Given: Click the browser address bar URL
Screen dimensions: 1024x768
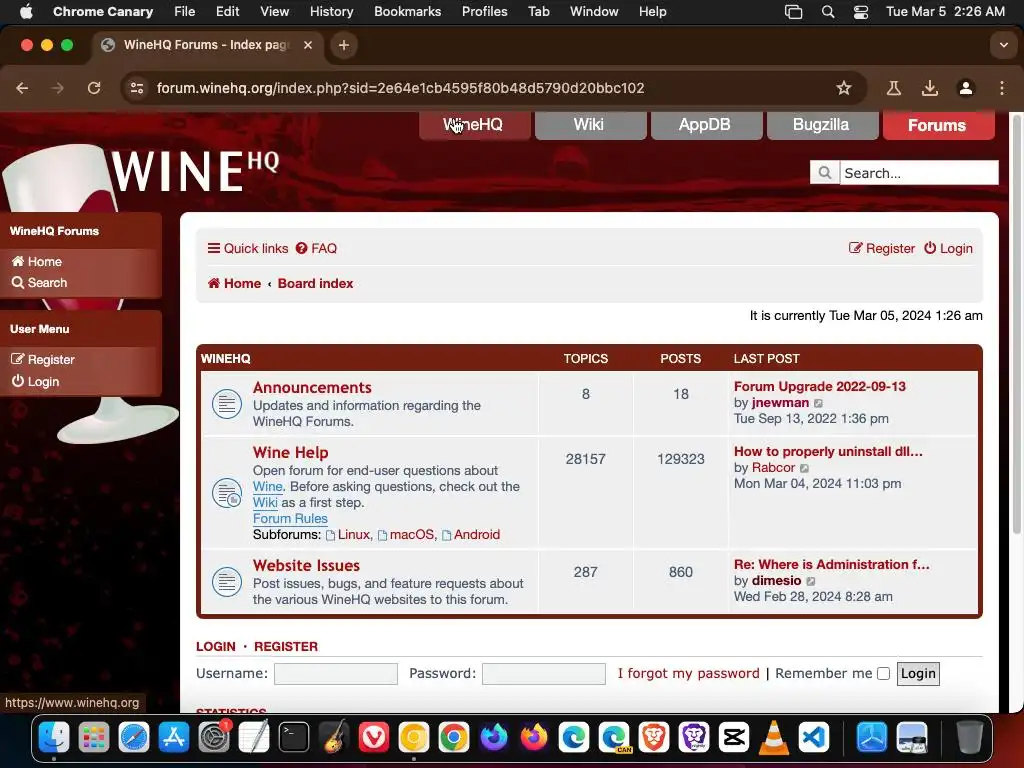Looking at the screenshot, I should (x=400, y=88).
